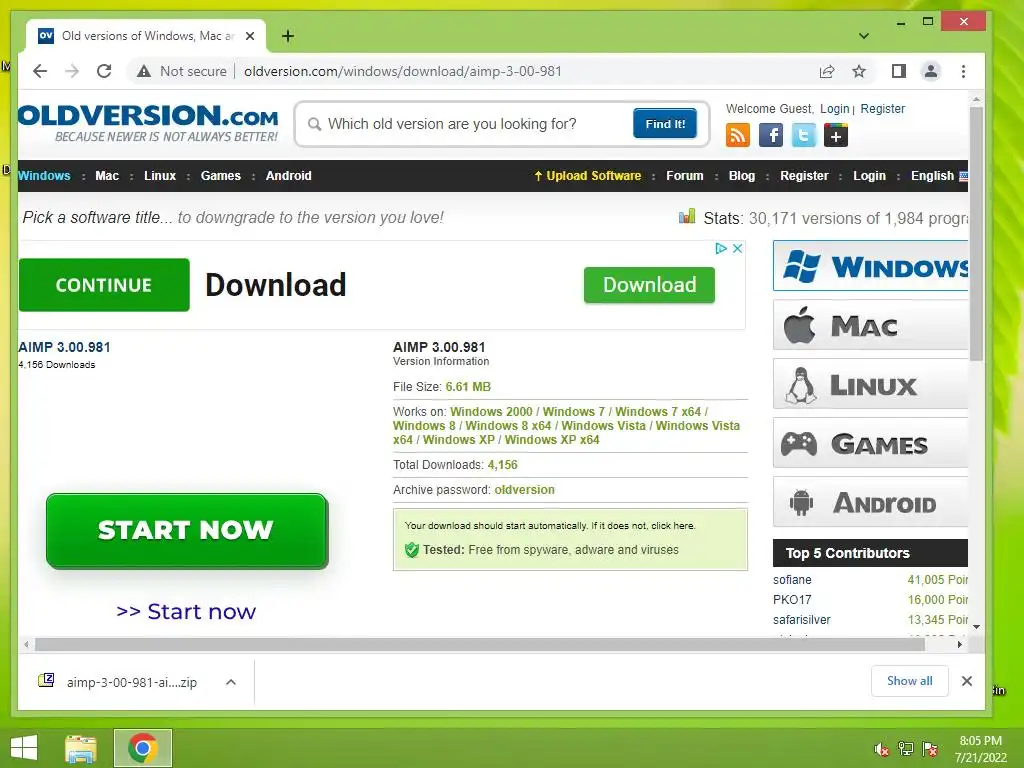Click Login in the black nav bar
Screen dimensions: 1024x768
tap(869, 176)
